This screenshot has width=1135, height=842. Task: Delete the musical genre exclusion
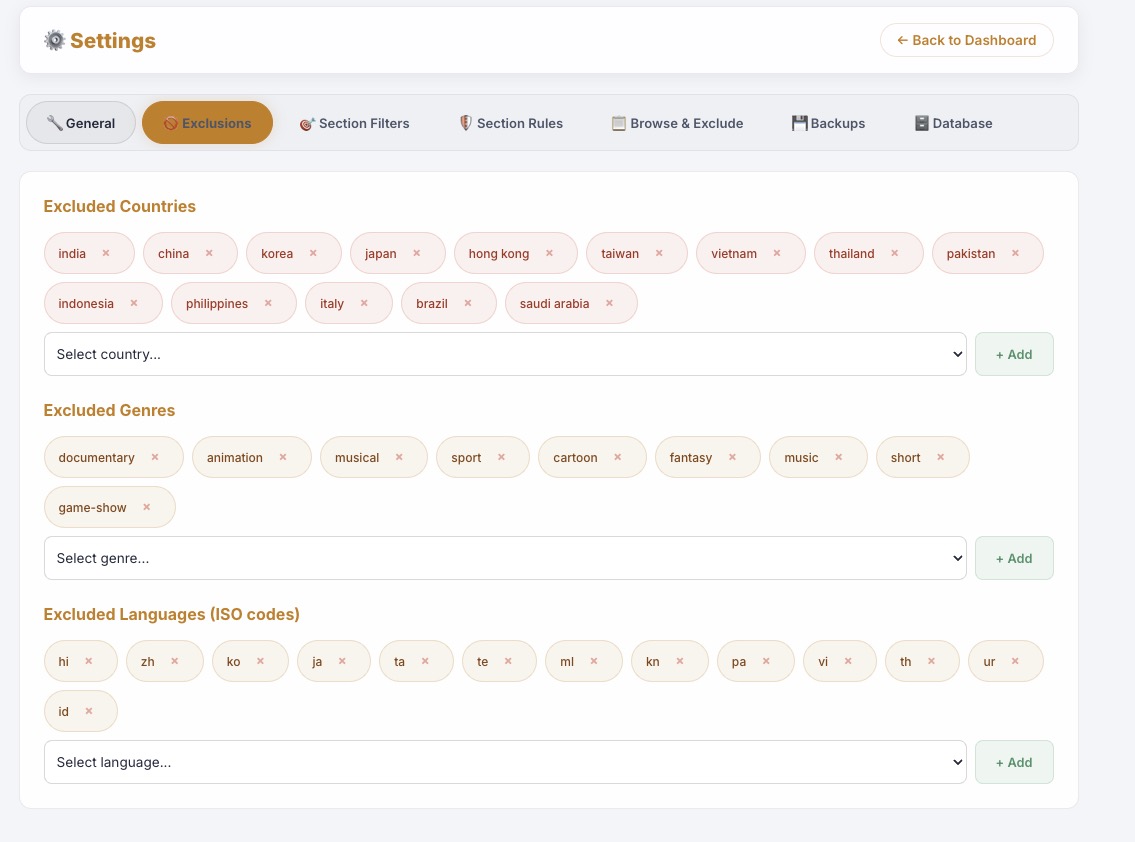[x=400, y=458]
